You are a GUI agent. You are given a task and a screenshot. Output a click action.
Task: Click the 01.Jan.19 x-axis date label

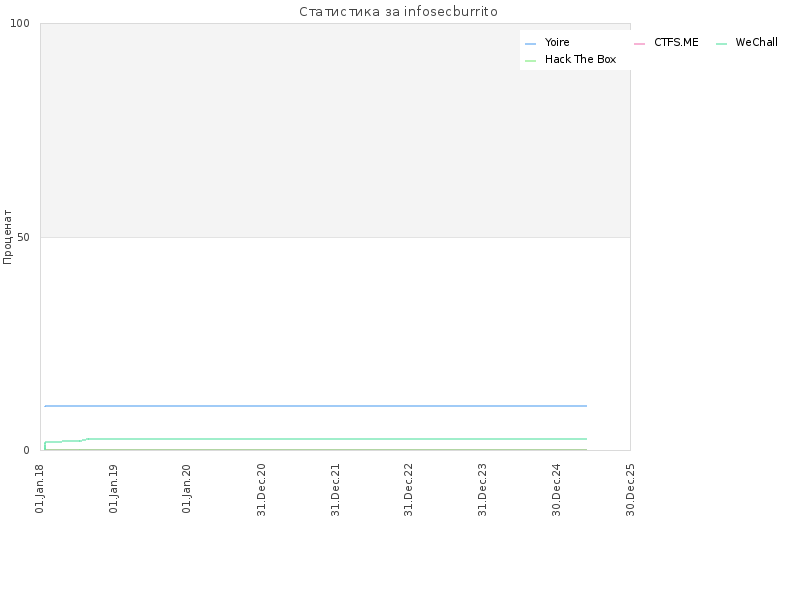[113, 489]
